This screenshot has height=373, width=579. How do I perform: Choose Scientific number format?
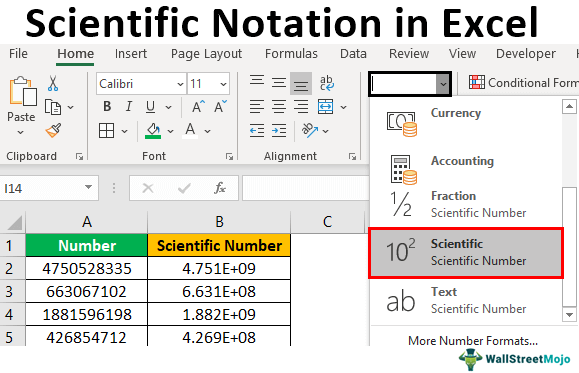(x=466, y=253)
